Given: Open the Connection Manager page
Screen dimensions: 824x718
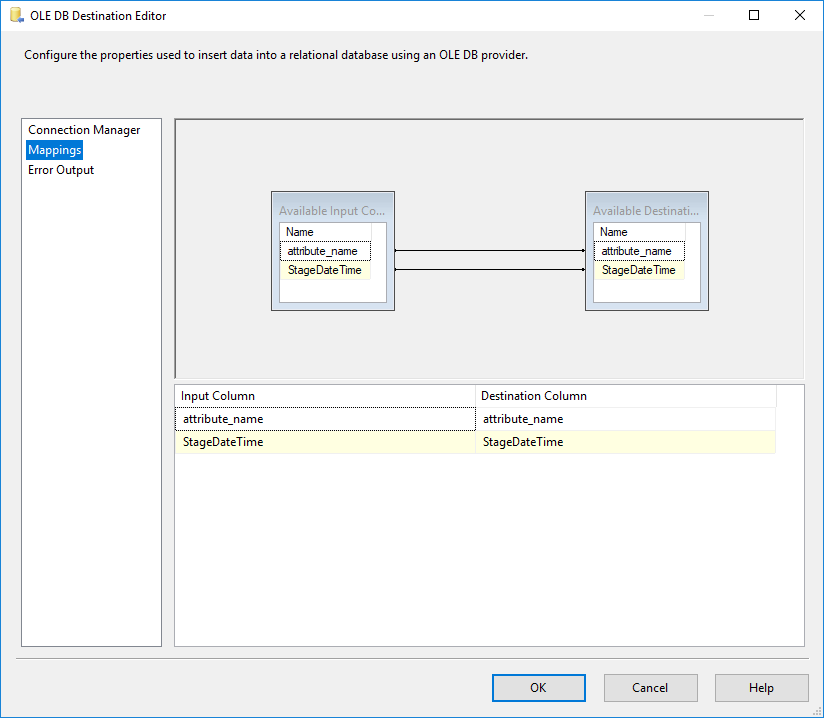Looking at the screenshot, I should 84,130.
